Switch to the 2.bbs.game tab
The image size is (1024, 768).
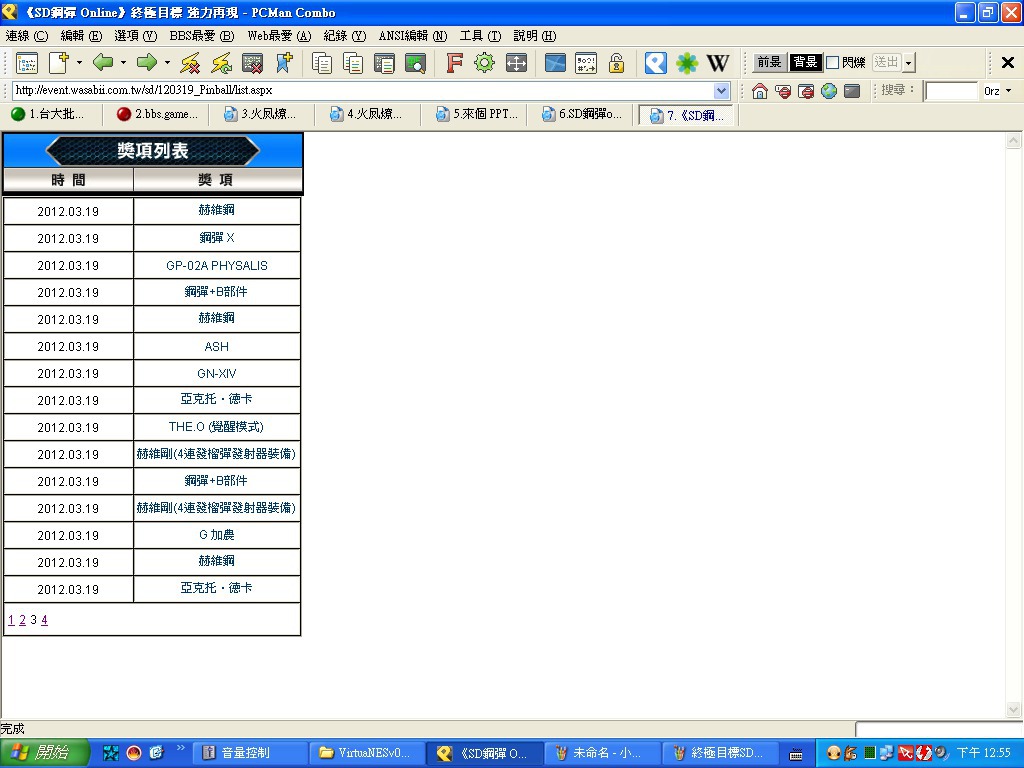coord(157,114)
